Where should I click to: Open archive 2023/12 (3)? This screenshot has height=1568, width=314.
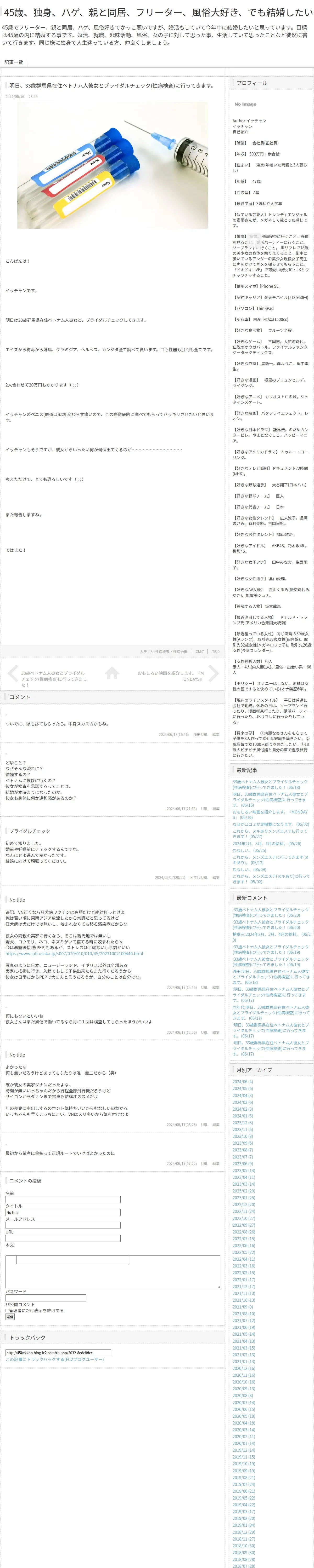(x=242, y=1122)
